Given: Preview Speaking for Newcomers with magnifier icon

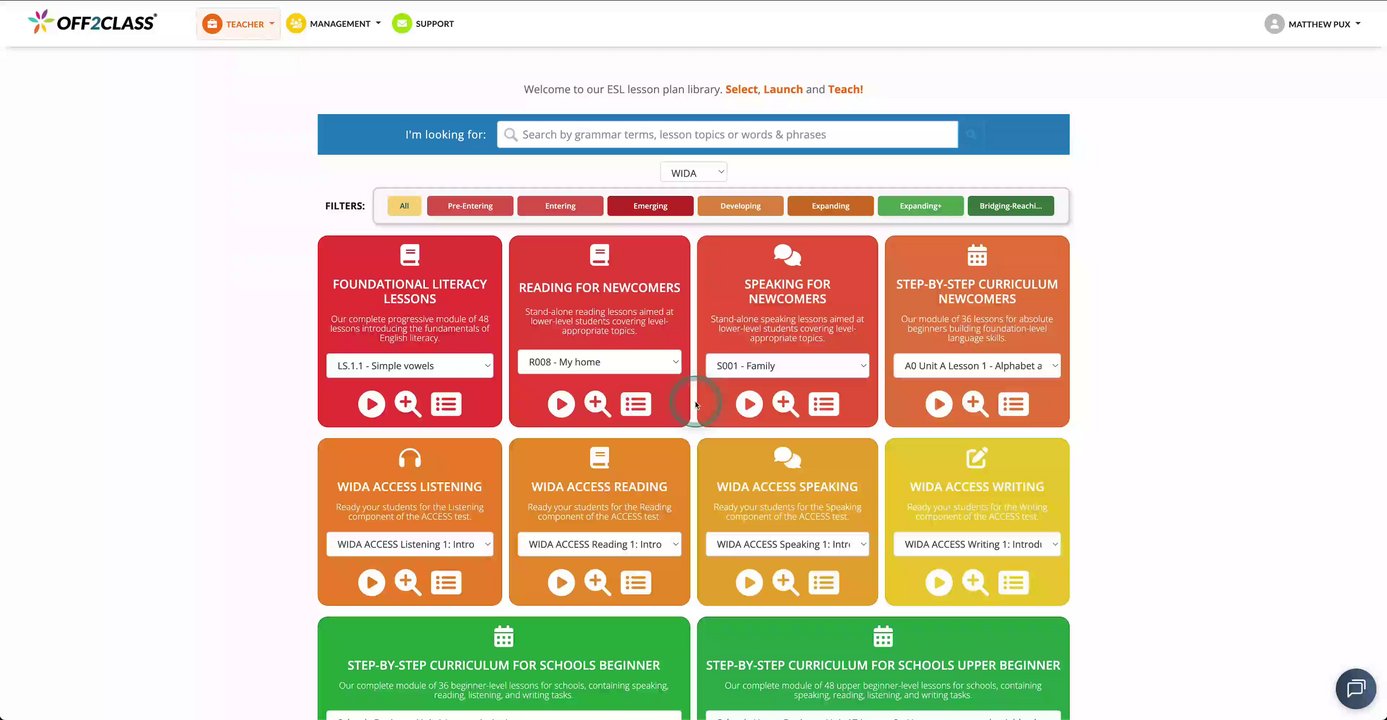Looking at the screenshot, I should [x=786, y=404].
